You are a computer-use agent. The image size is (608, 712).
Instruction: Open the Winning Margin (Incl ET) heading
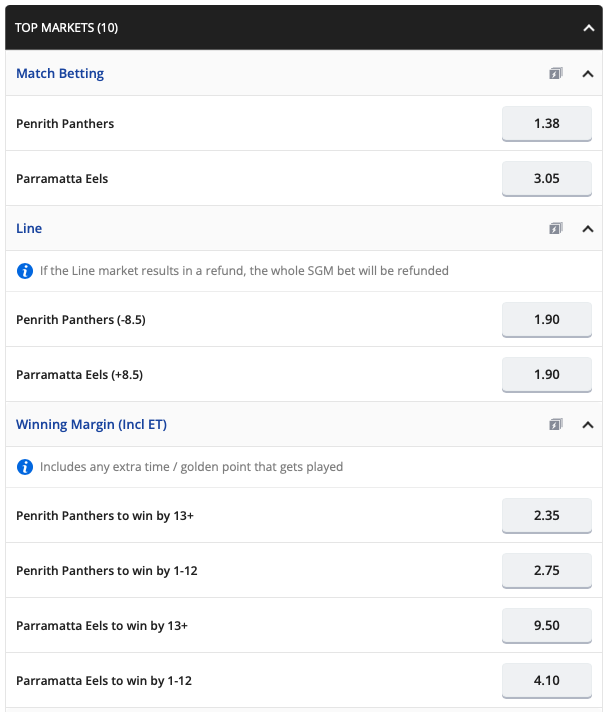[x=91, y=424]
